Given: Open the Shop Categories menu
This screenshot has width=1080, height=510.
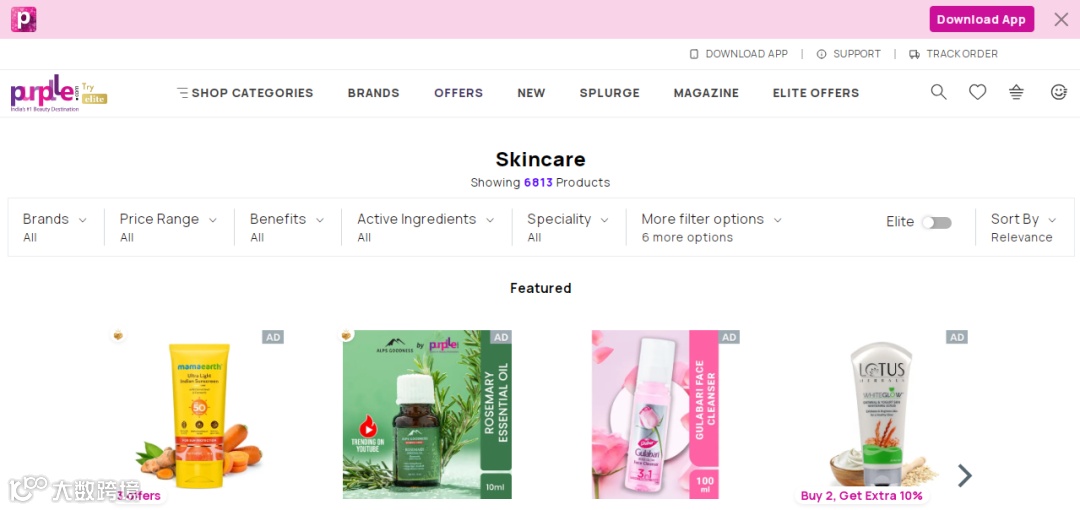Looking at the screenshot, I should pos(245,93).
